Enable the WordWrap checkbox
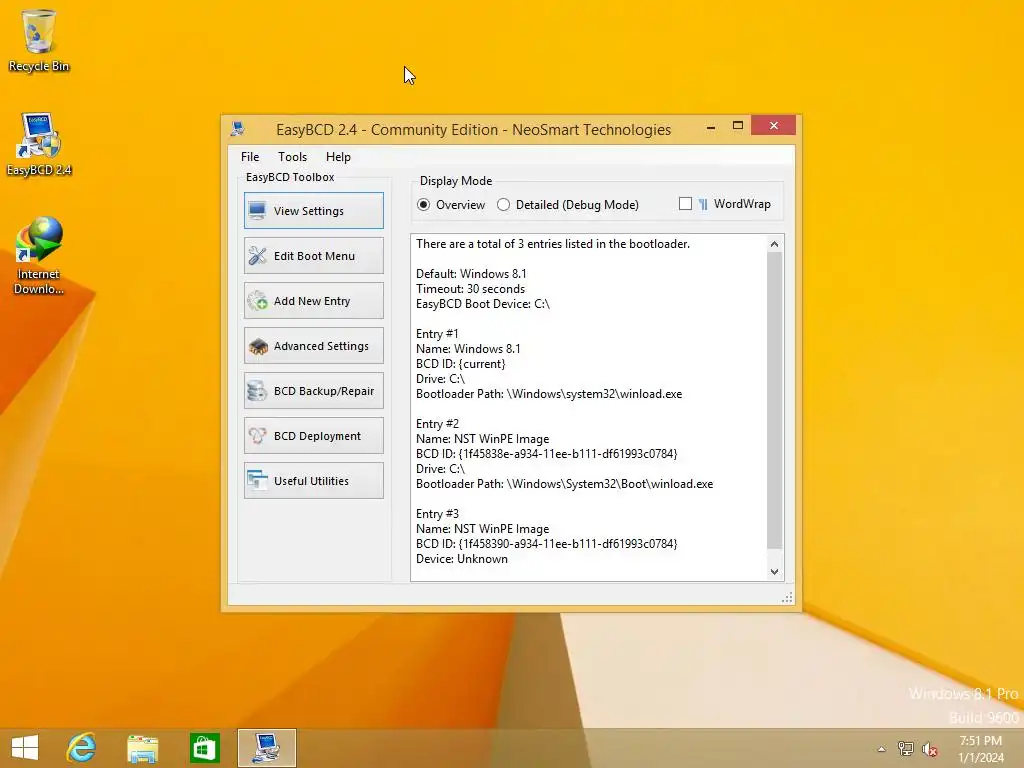The width and height of the screenshot is (1024, 768). (x=685, y=204)
